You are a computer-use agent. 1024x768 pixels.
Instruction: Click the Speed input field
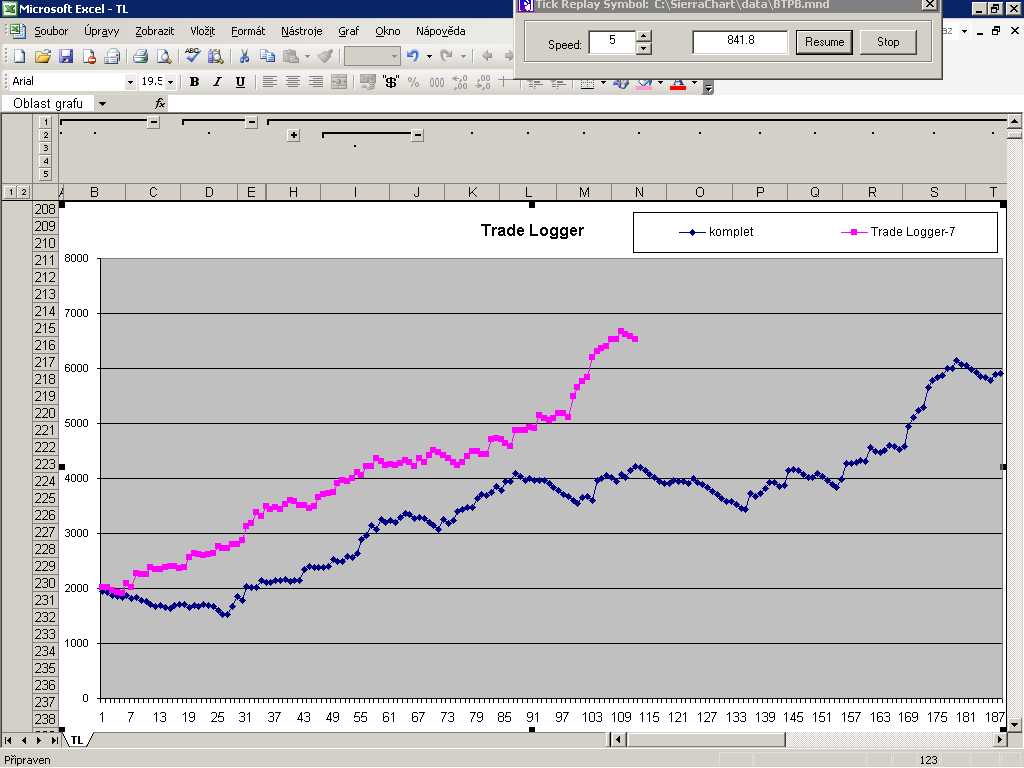612,41
